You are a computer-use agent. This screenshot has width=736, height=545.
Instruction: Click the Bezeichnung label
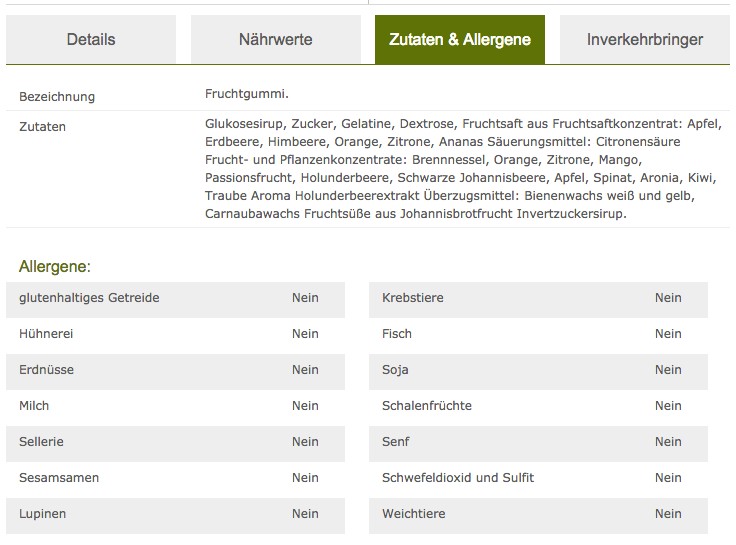point(57,97)
